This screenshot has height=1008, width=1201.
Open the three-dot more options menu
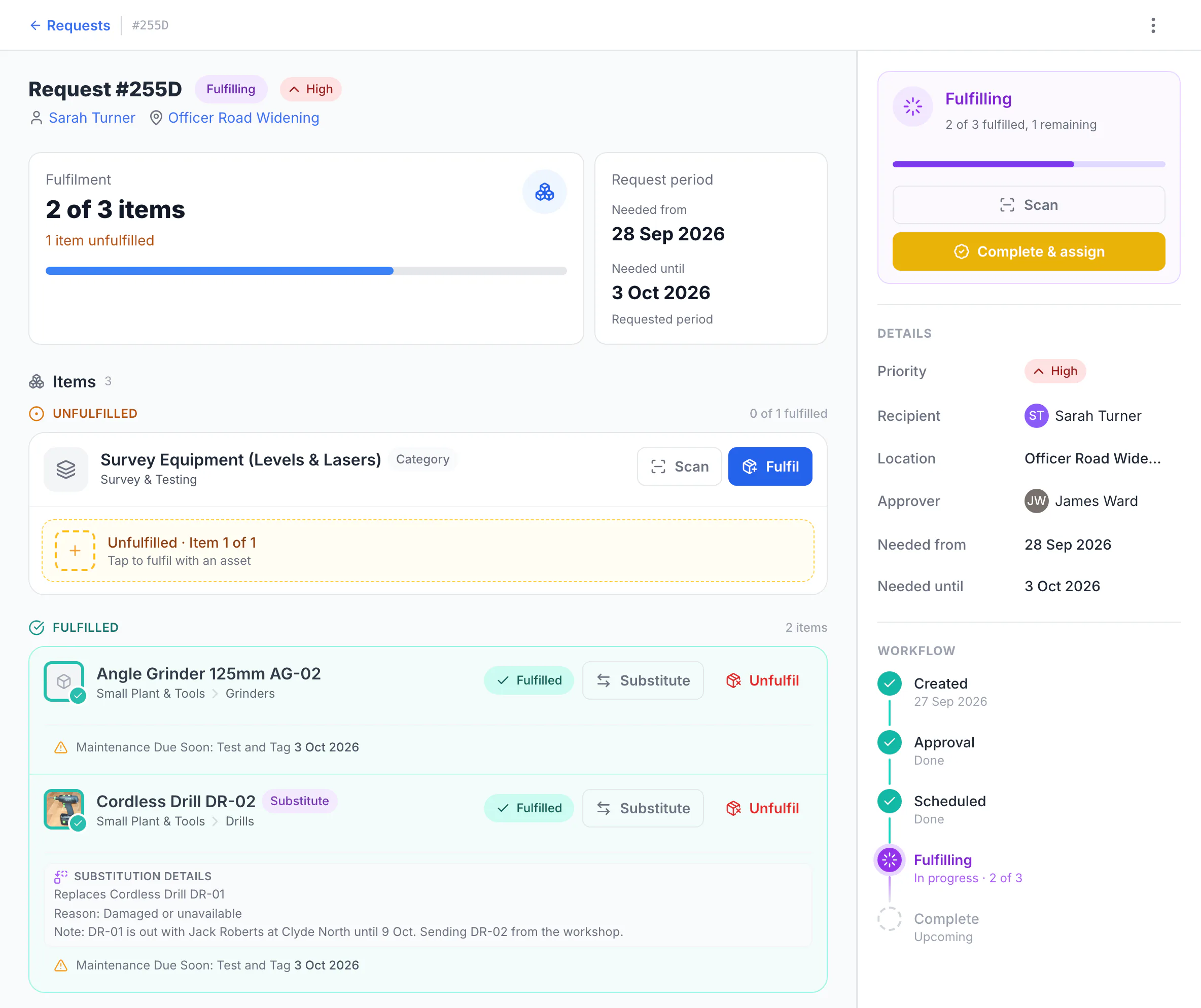[1153, 25]
